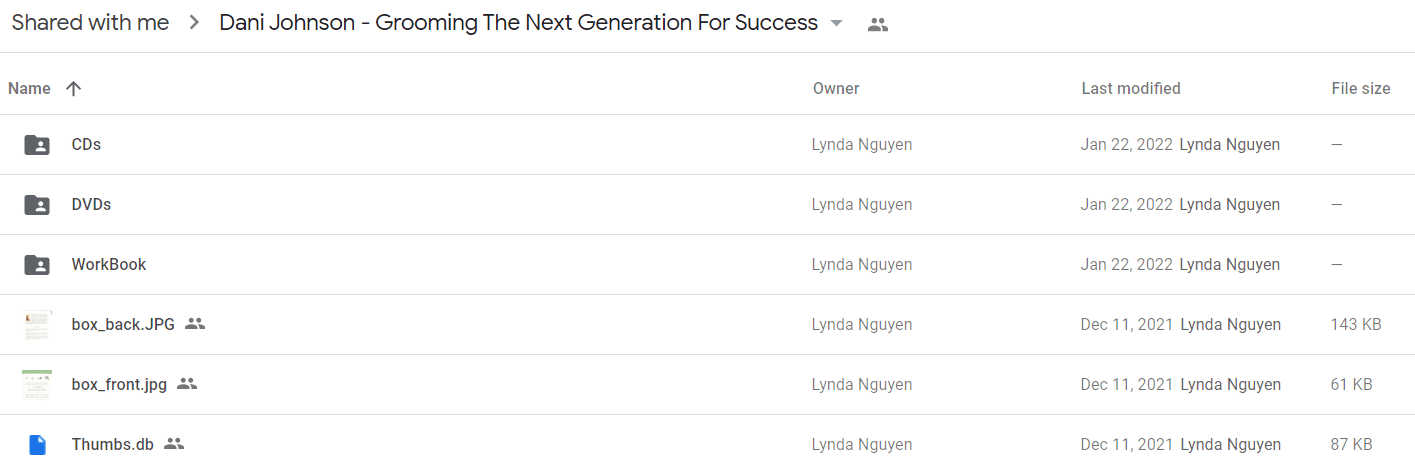
Task: Click the Name column header
Action: click(29, 88)
